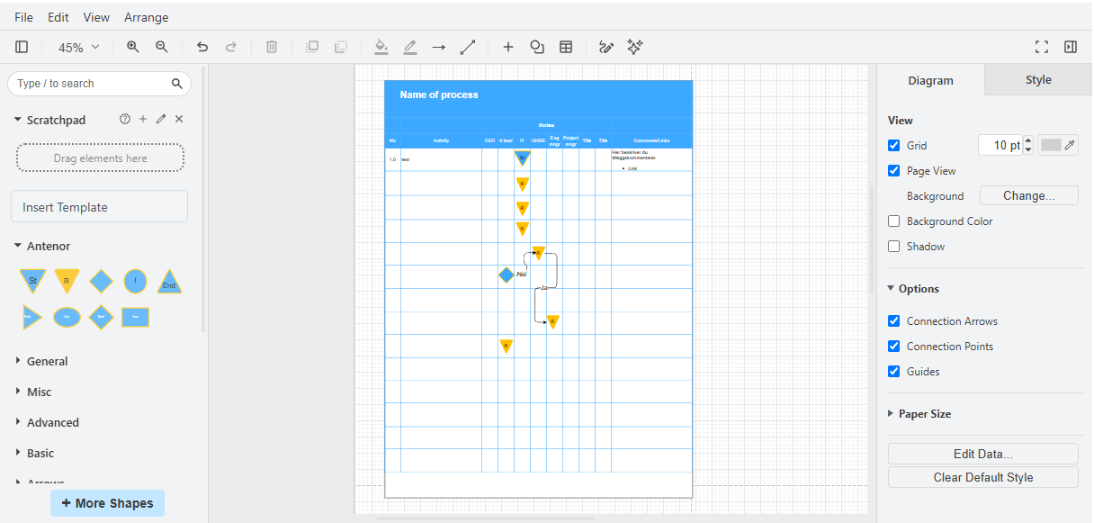Click the Table icon in toolbar
The height and width of the screenshot is (523, 1094).
pos(566,47)
